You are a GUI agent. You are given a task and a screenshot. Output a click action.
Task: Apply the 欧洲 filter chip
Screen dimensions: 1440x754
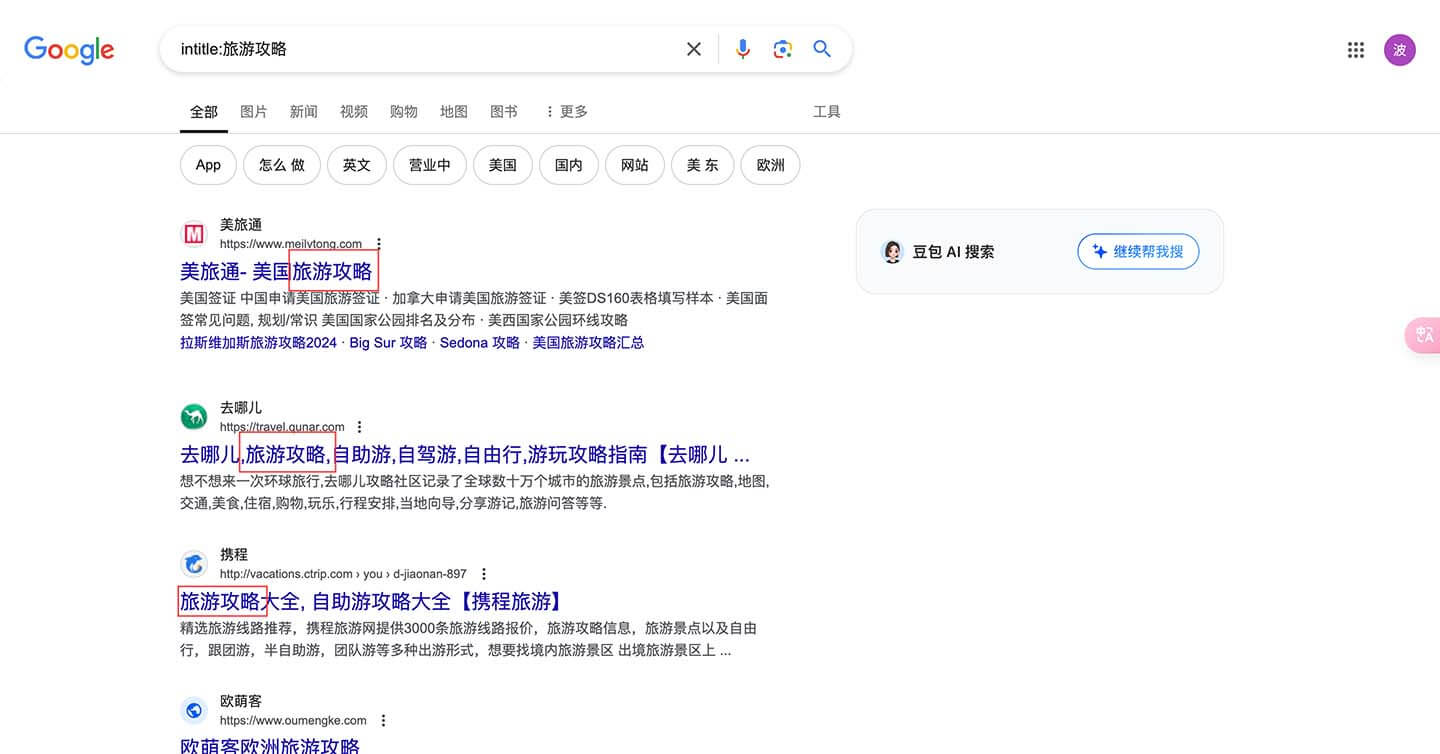tap(770, 165)
